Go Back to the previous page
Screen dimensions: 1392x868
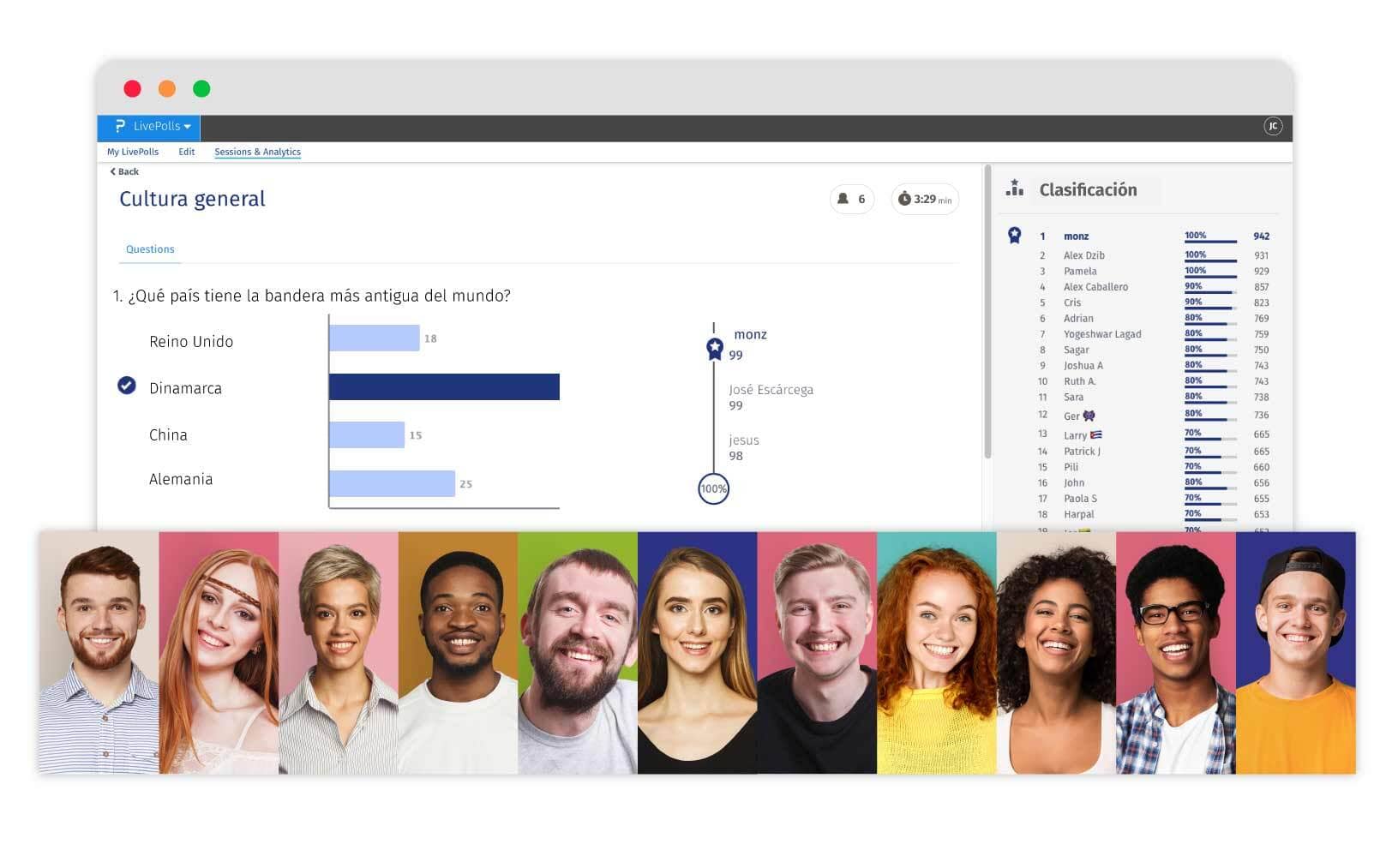[x=124, y=171]
